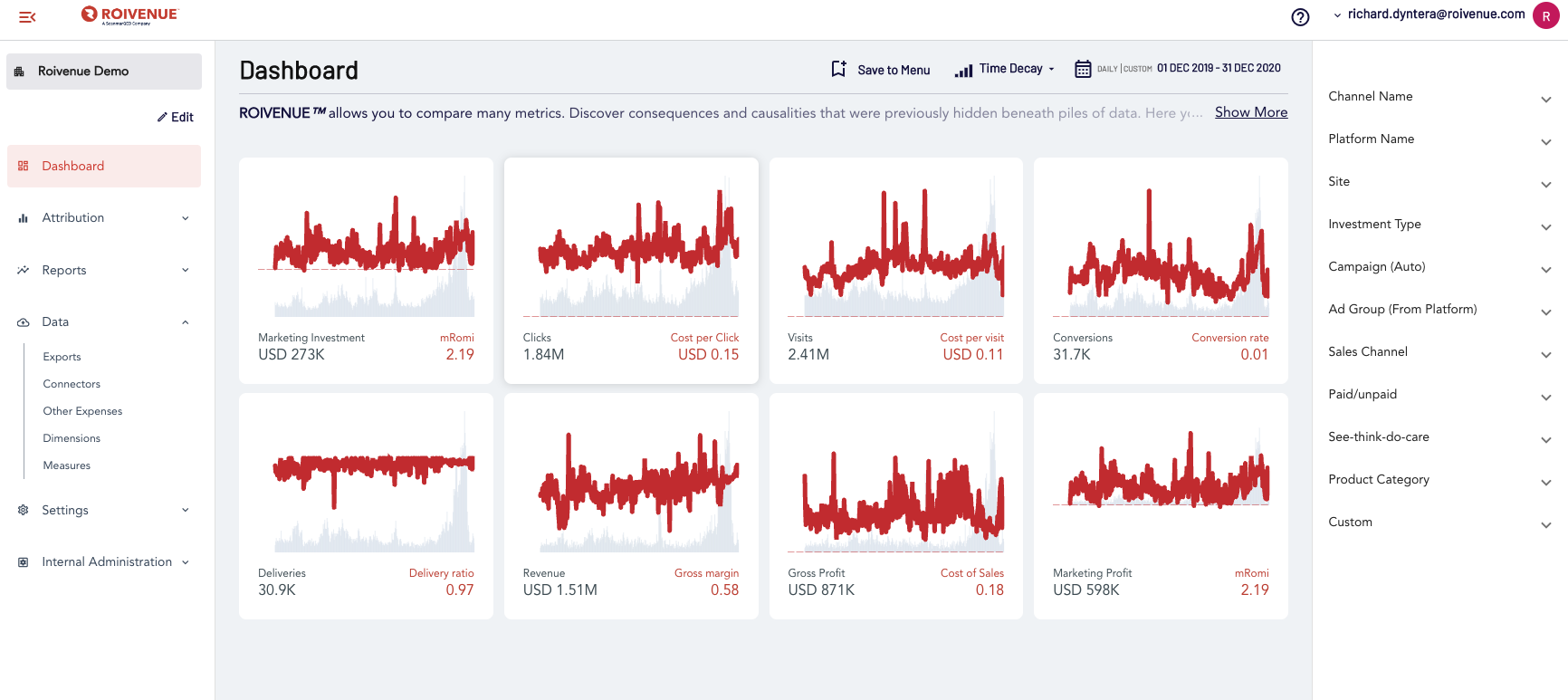Viewport: 1568px width, 700px height.
Task: Select the Dashboard sidebar item
Action: pyautogui.click(x=104, y=167)
